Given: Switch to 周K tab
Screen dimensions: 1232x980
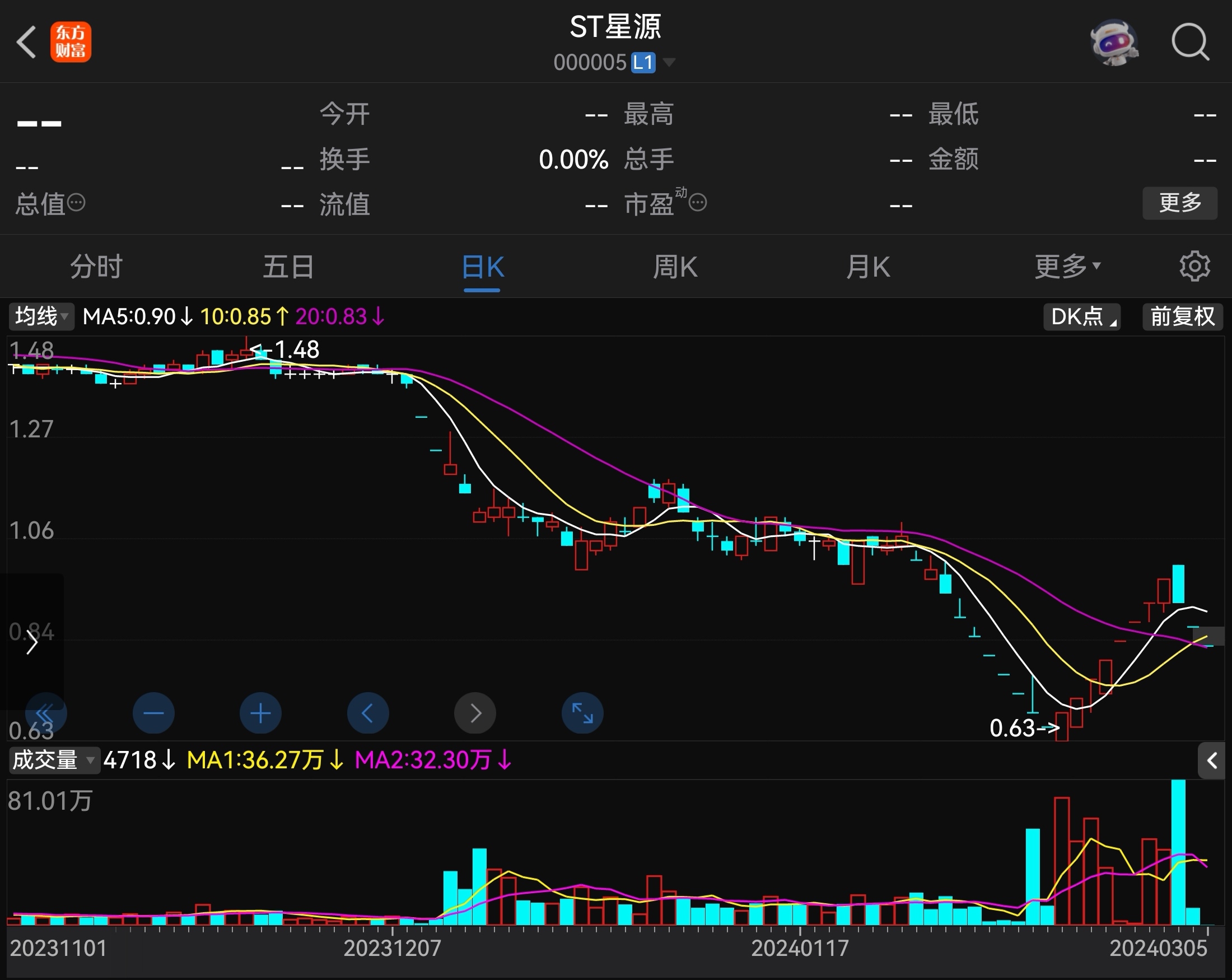Looking at the screenshot, I should tap(675, 267).
